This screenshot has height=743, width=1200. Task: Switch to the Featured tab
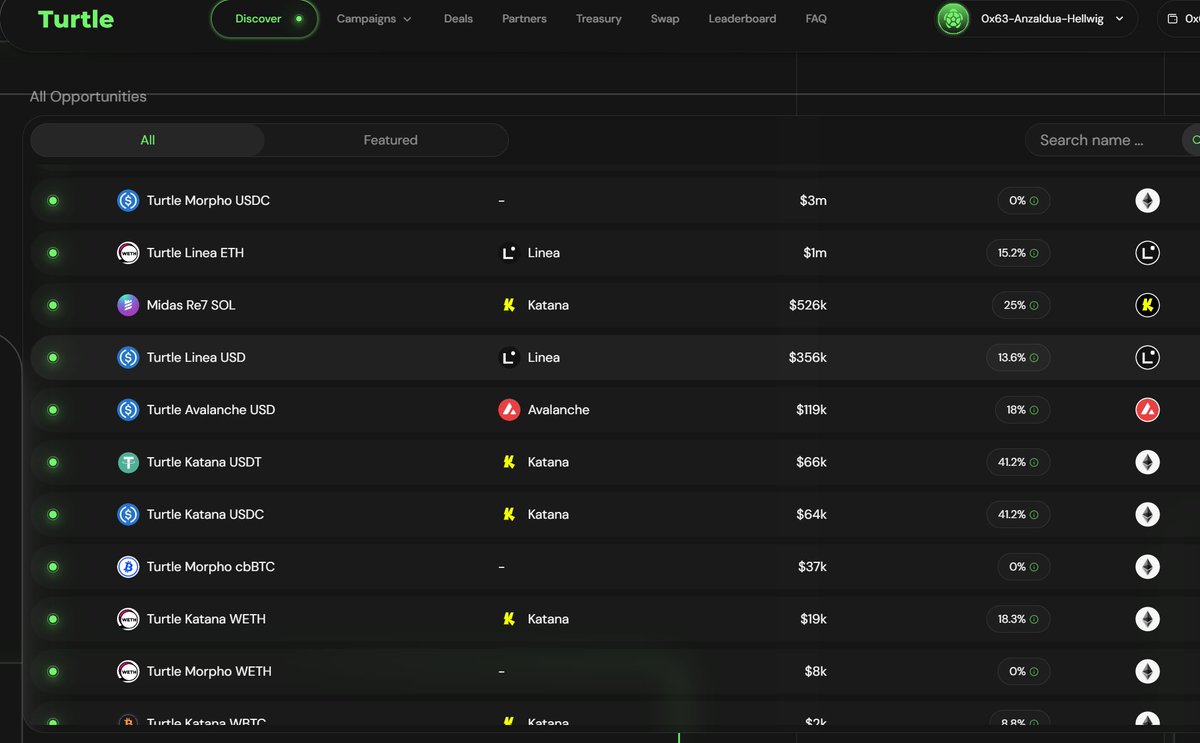[390, 140]
